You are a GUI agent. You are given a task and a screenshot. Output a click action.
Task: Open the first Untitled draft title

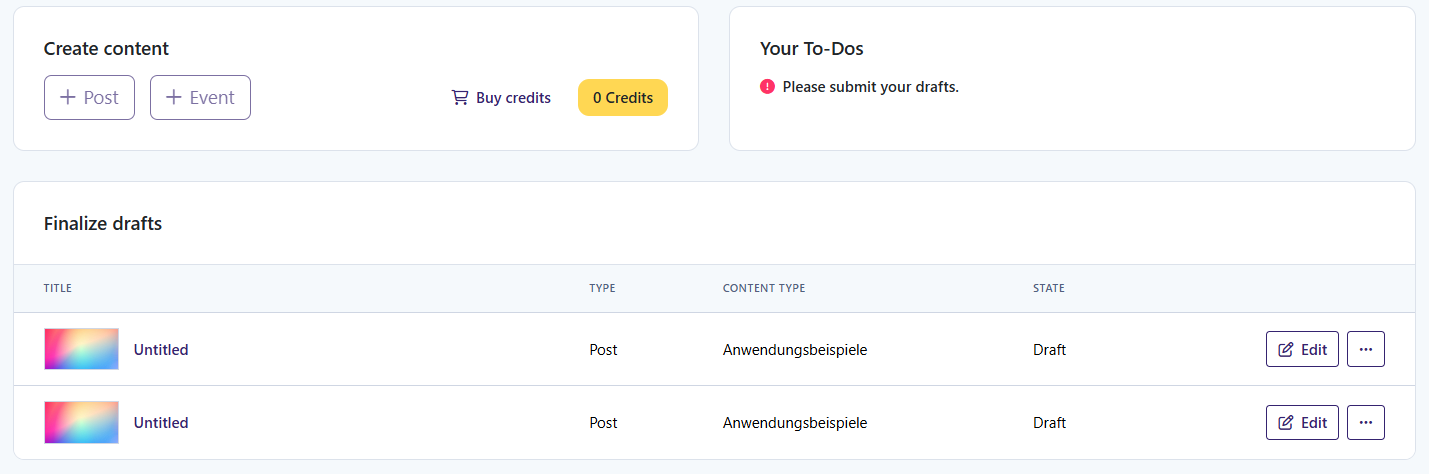pyautogui.click(x=161, y=350)
